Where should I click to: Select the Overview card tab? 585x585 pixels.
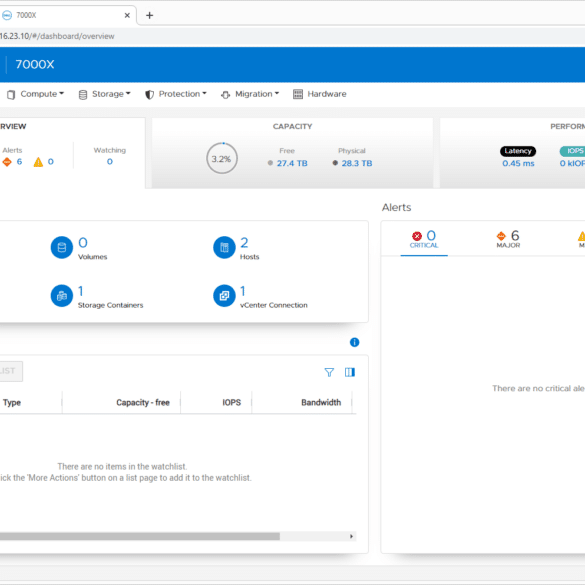[72, 153]
